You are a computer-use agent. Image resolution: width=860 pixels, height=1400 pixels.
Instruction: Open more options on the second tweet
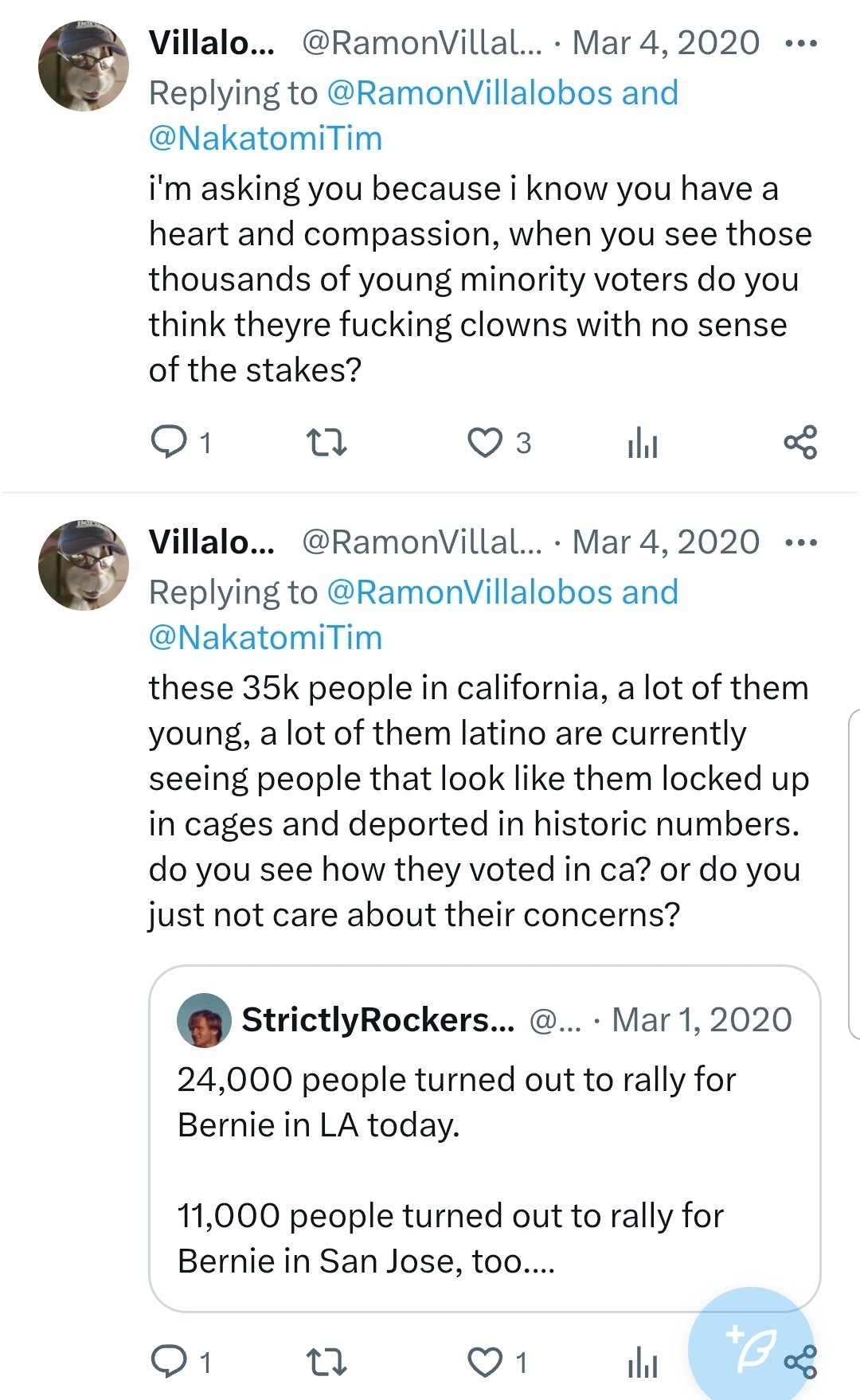pos(800,543)
